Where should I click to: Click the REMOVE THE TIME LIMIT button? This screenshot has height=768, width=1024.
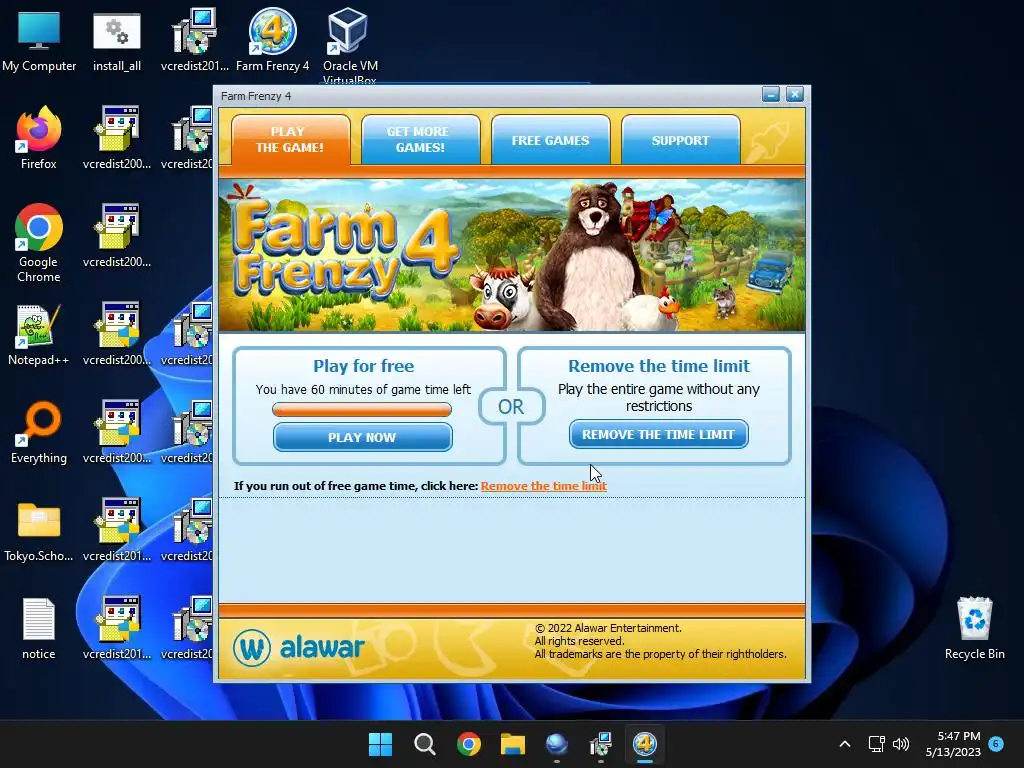click(x=658, y=434)
